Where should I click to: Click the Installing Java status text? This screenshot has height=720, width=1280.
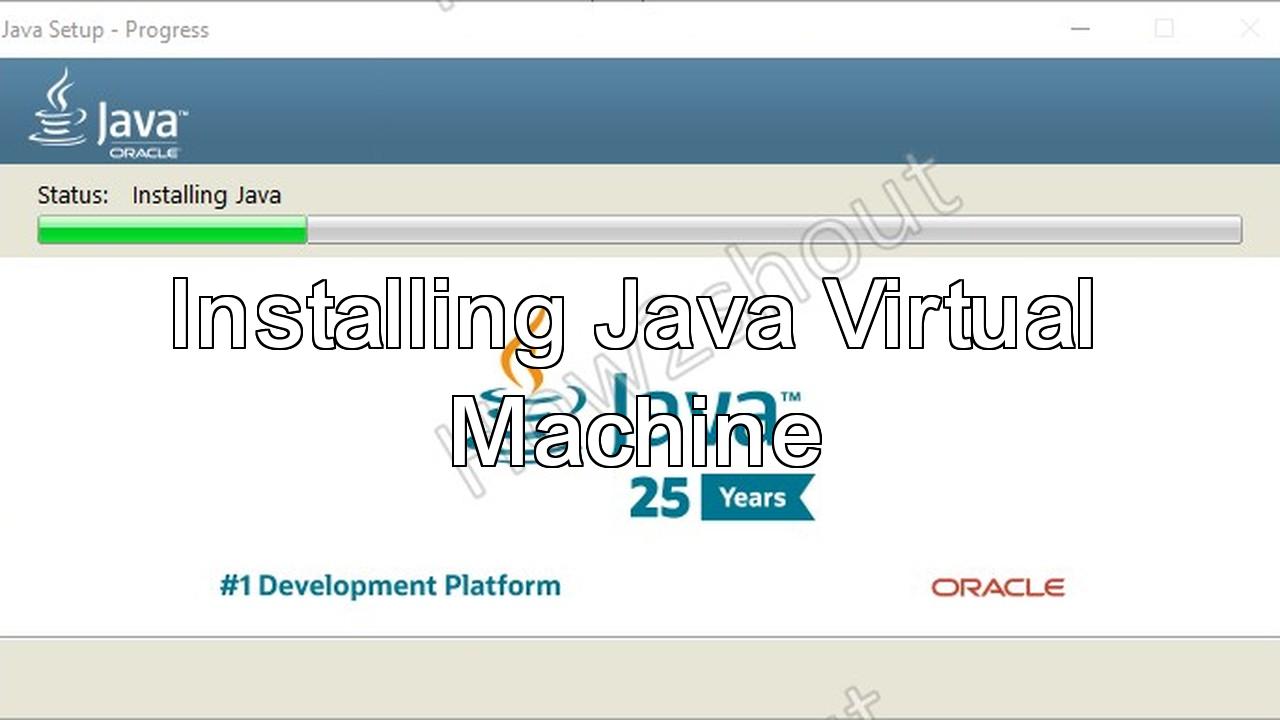click(x=206, y=195)
